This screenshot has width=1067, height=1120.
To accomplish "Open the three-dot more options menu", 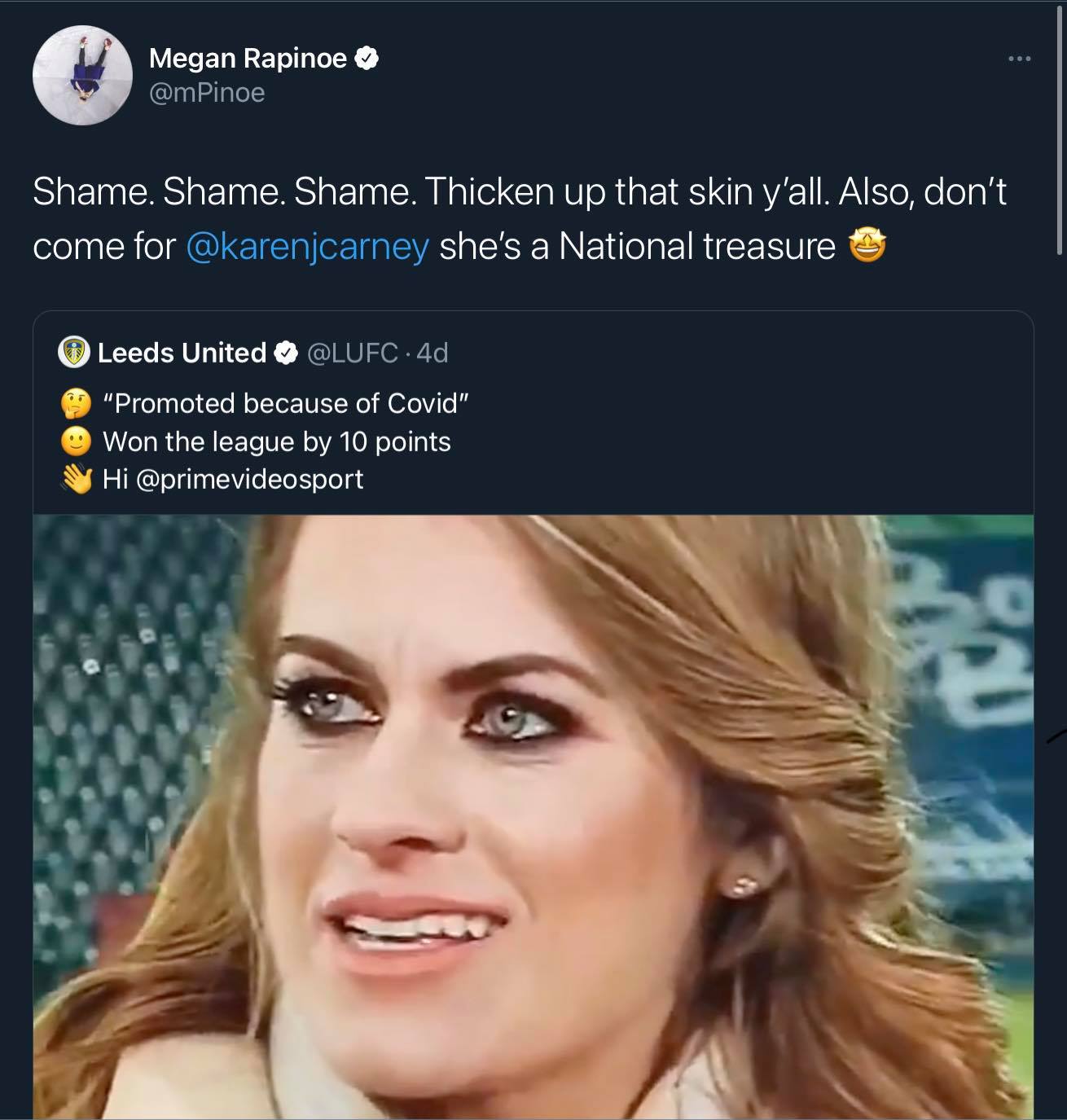I will (x=1019, y=59).
